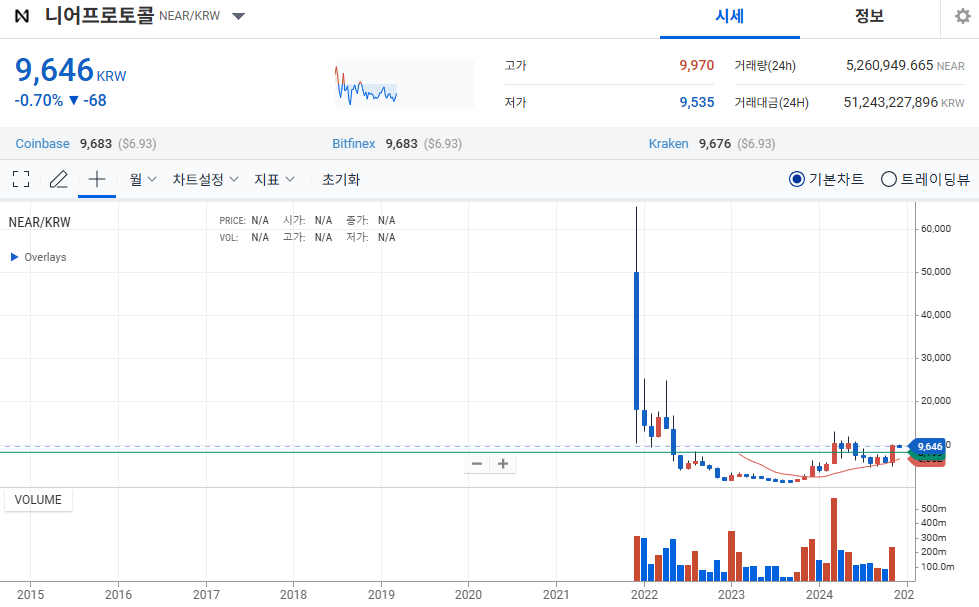Open the market selector arrow next to NEAR/KRW

tap(239, 16)
